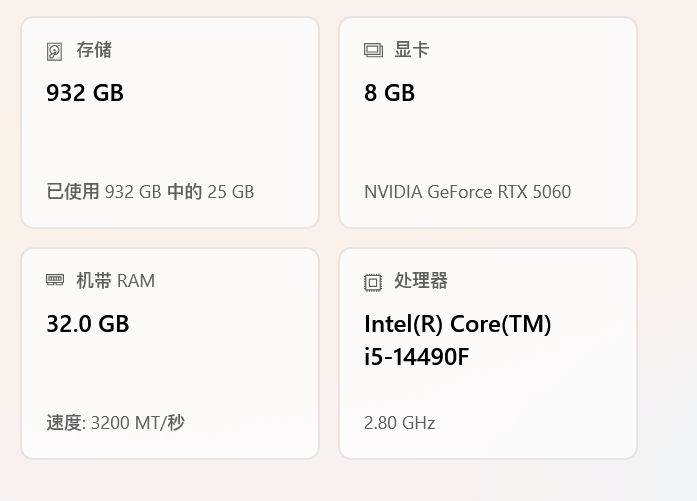Click the 32.0 GB RAM value

88,324
